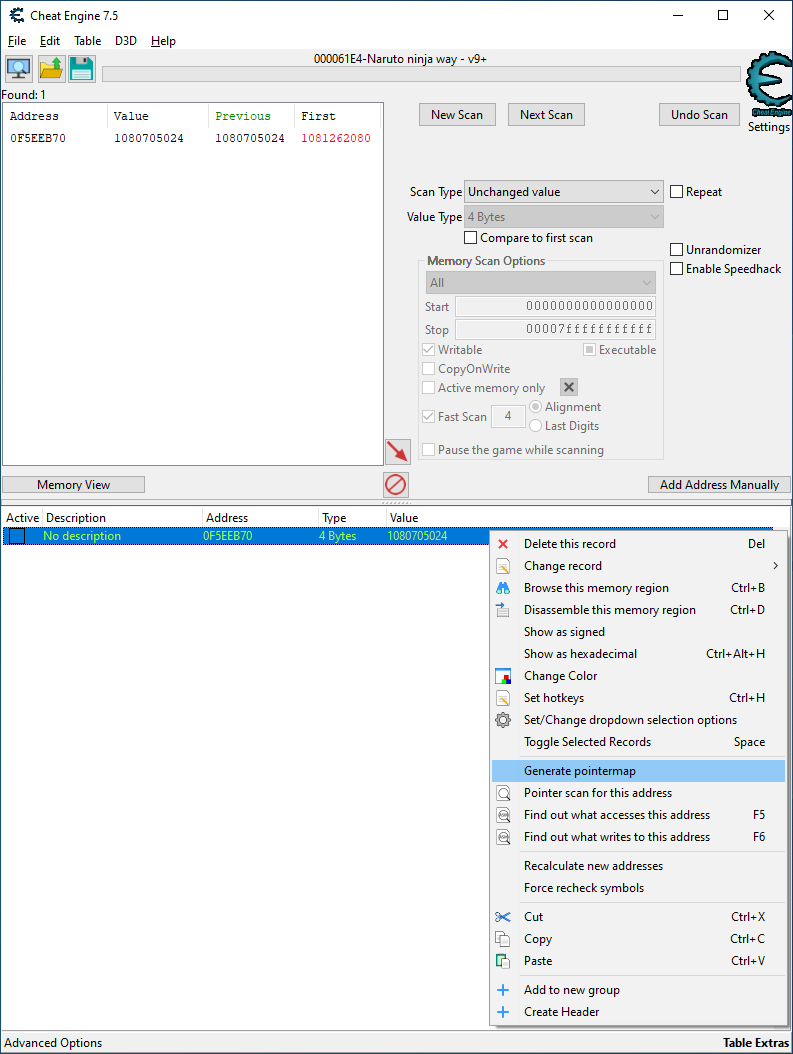Enable Speedhack checkbox
793x1054 pixels.
[677, 269]
